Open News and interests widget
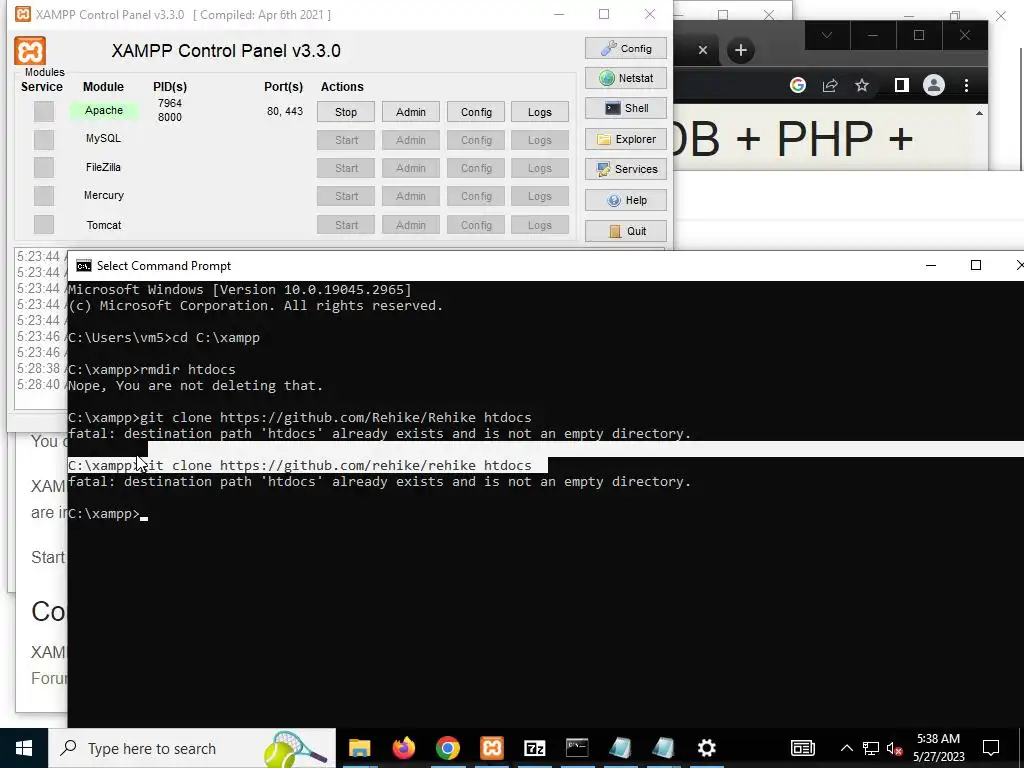This screenshot has height=768, width=1024. pyautogui.click(x=803, y=748)
